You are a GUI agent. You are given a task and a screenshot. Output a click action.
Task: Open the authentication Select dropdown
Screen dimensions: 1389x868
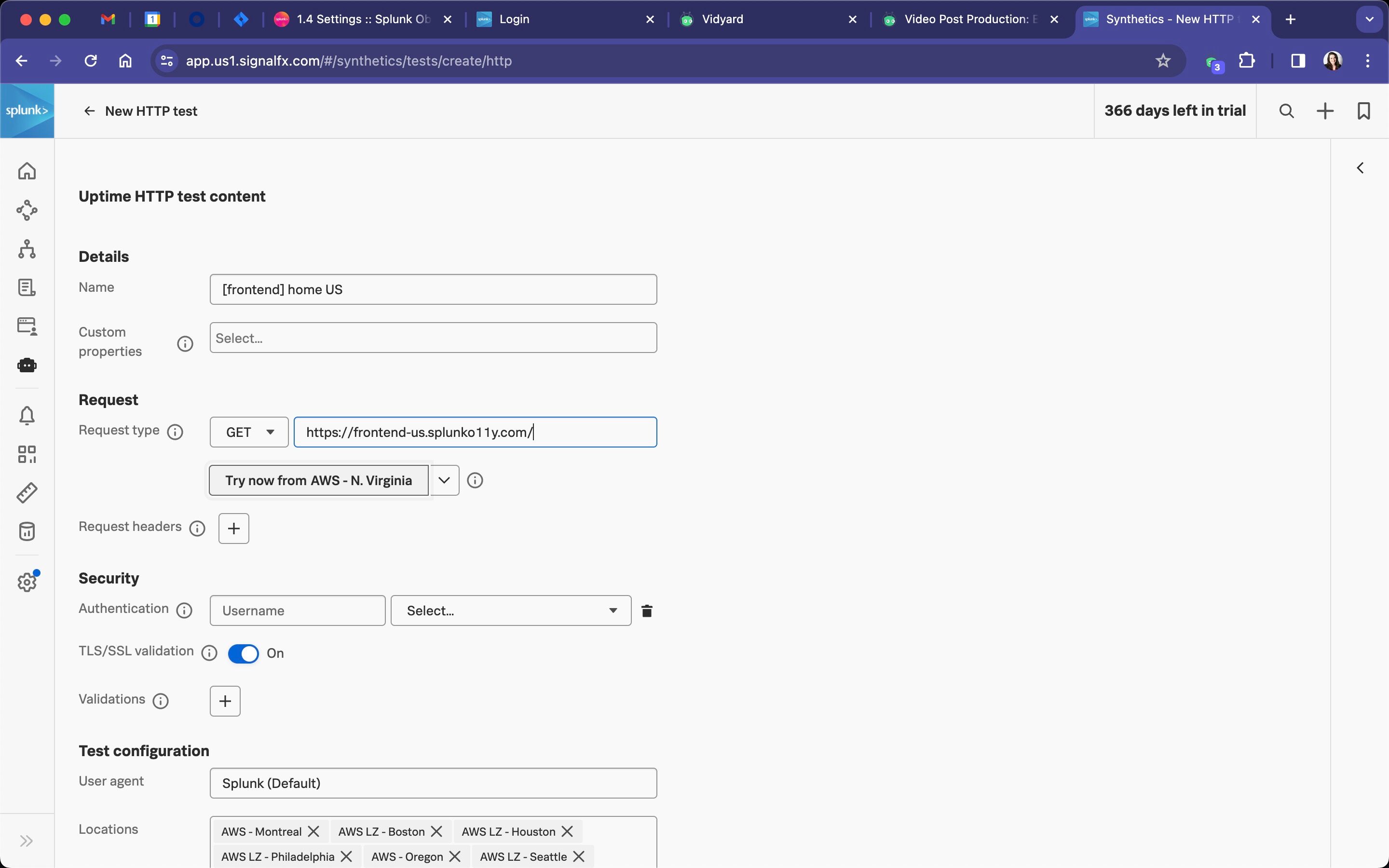click(x=511, y=611)
